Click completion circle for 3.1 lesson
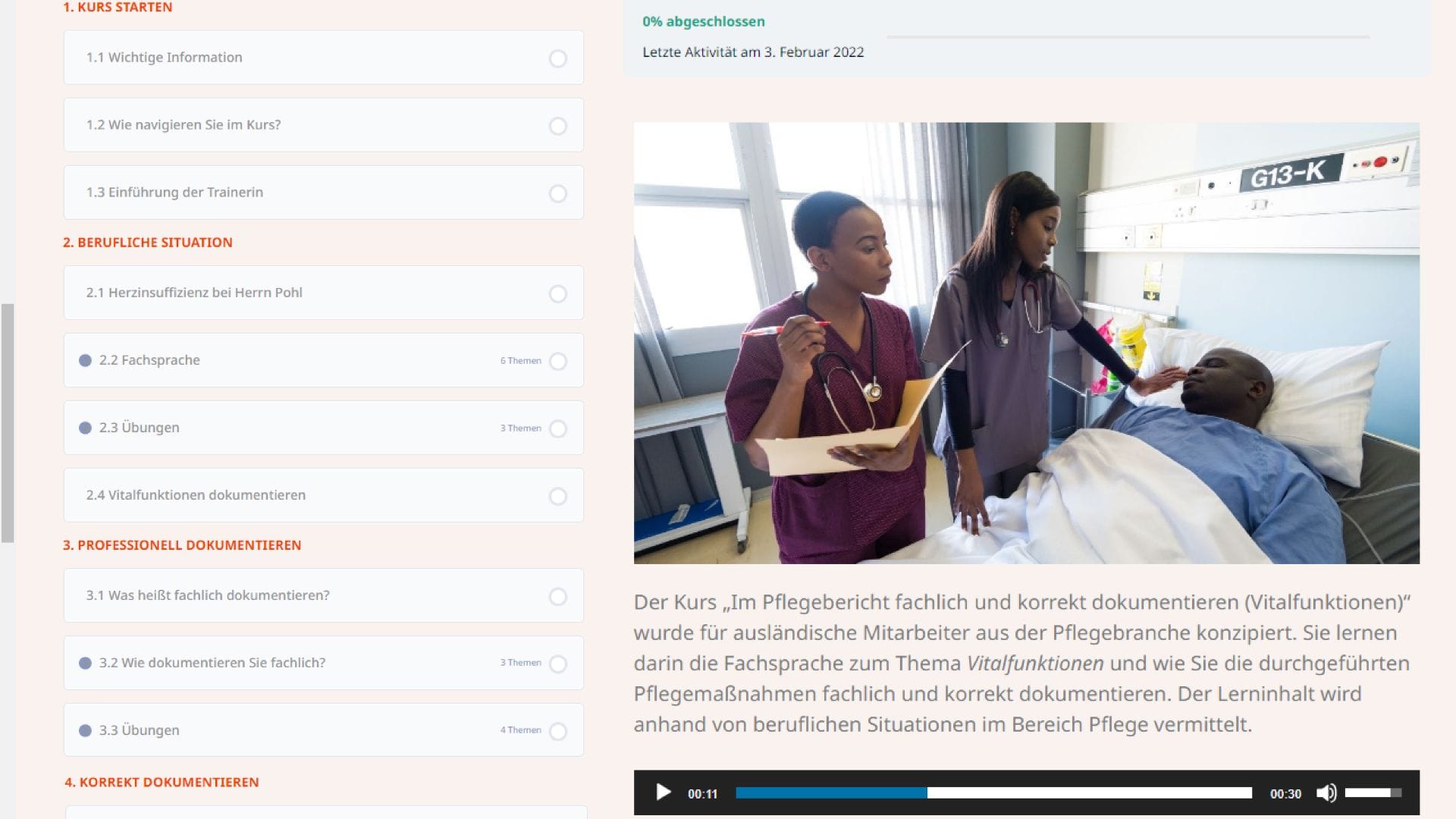 coord(557,596)
